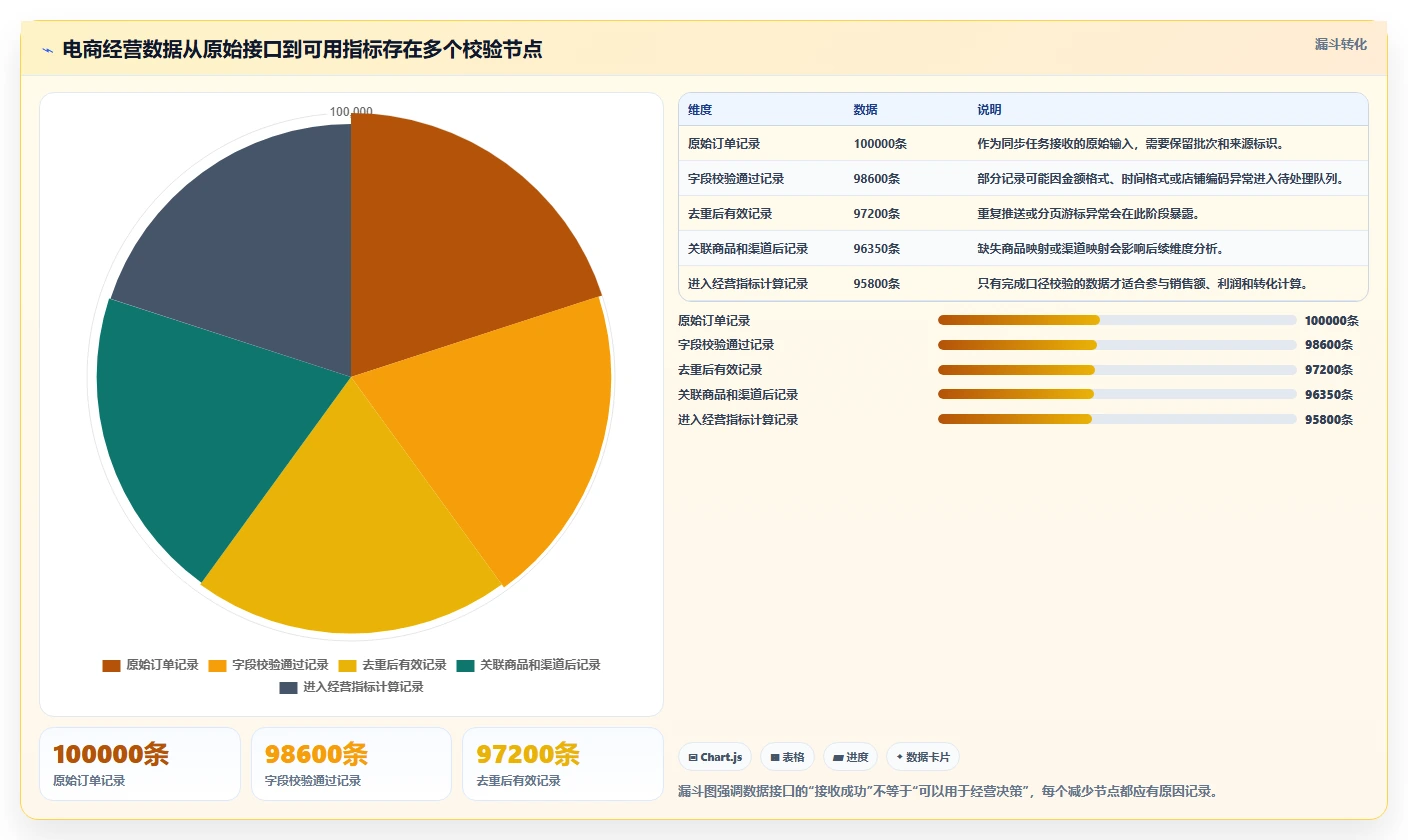The image size is (1408, 840).
Task: Toggle the 关联商品和渠道后记录 legend swatch
Action: pos(465,665)
